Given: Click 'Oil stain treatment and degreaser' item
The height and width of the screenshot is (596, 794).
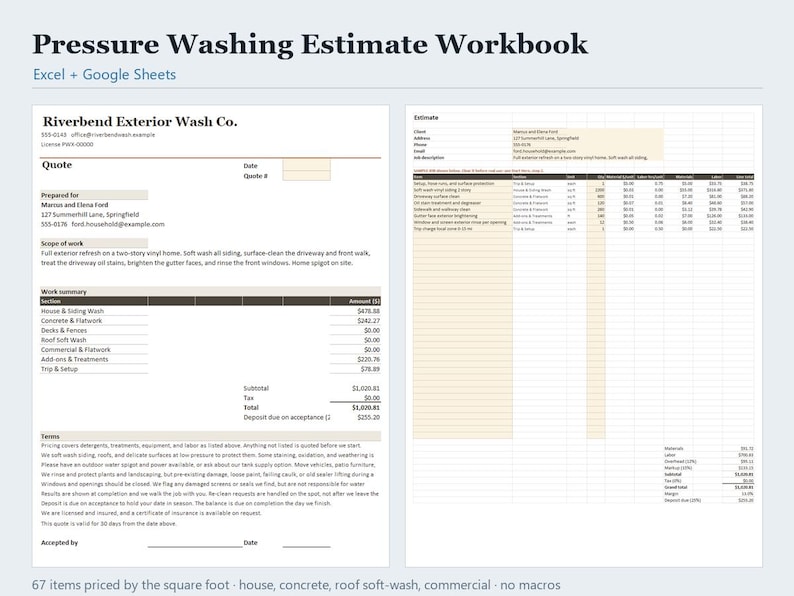Looking at the screenshot, I should [447, 203].
